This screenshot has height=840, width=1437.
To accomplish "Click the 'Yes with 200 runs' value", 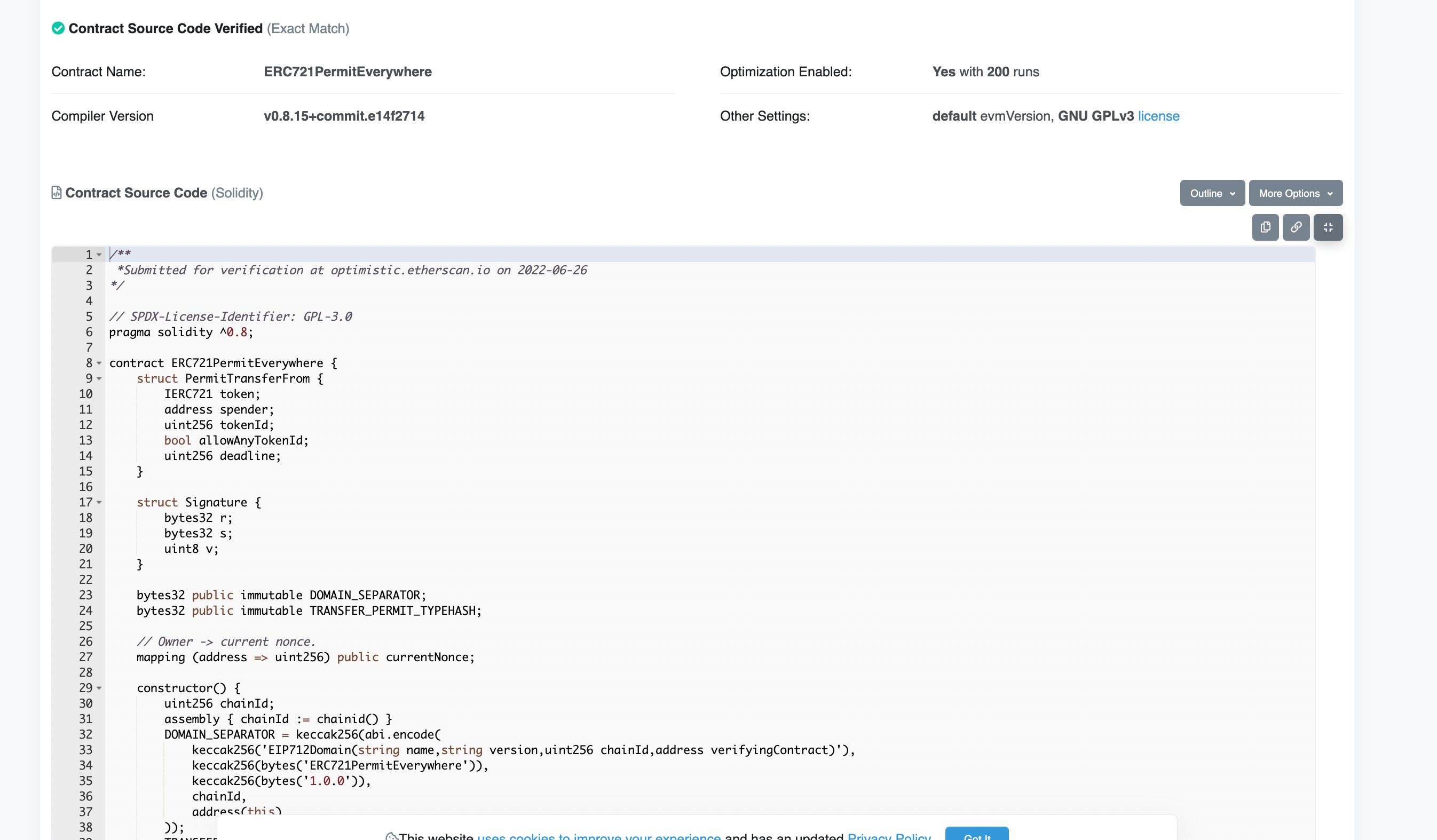I will point(985,72).
